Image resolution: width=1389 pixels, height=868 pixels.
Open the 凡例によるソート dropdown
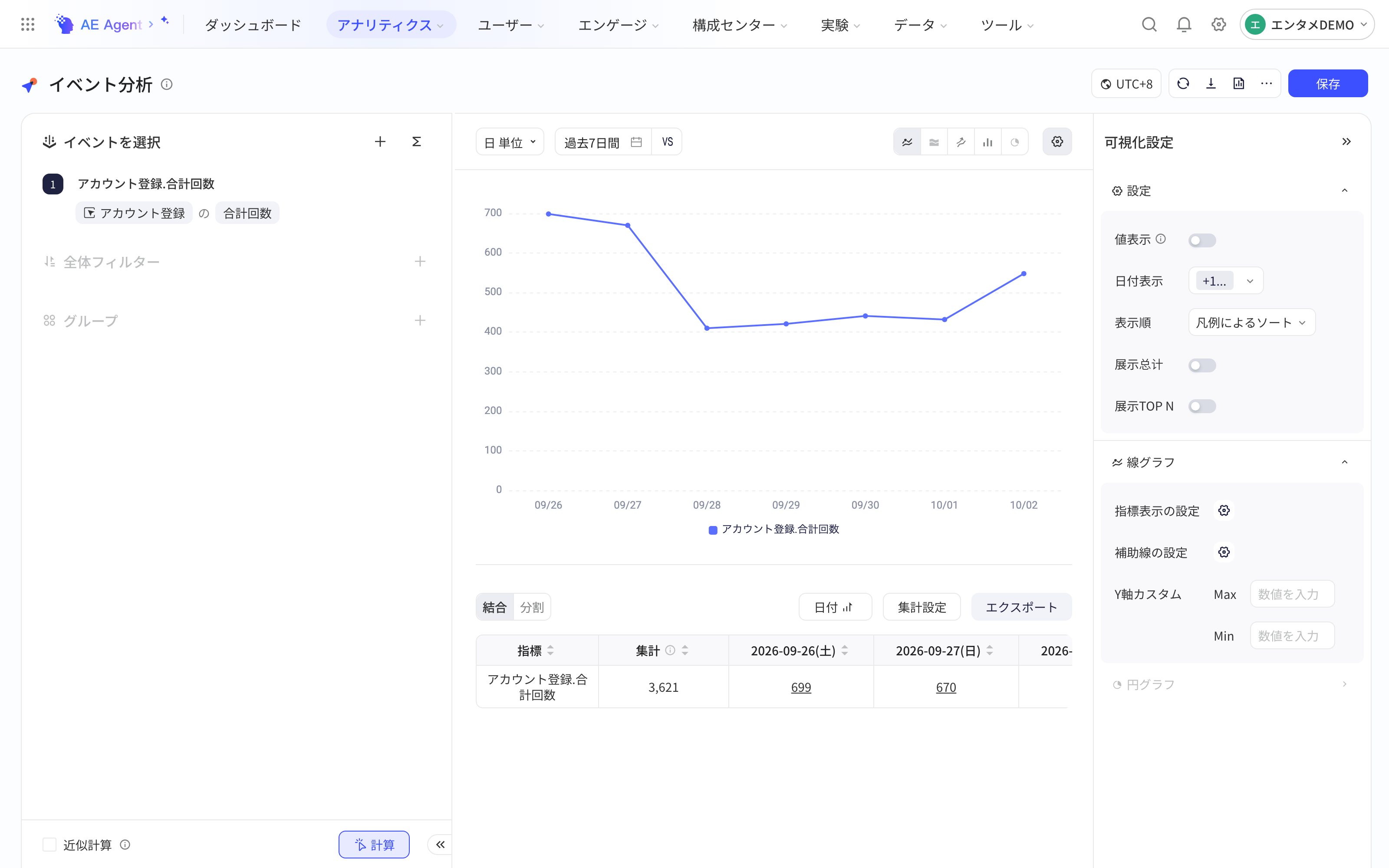point(1251,322)
